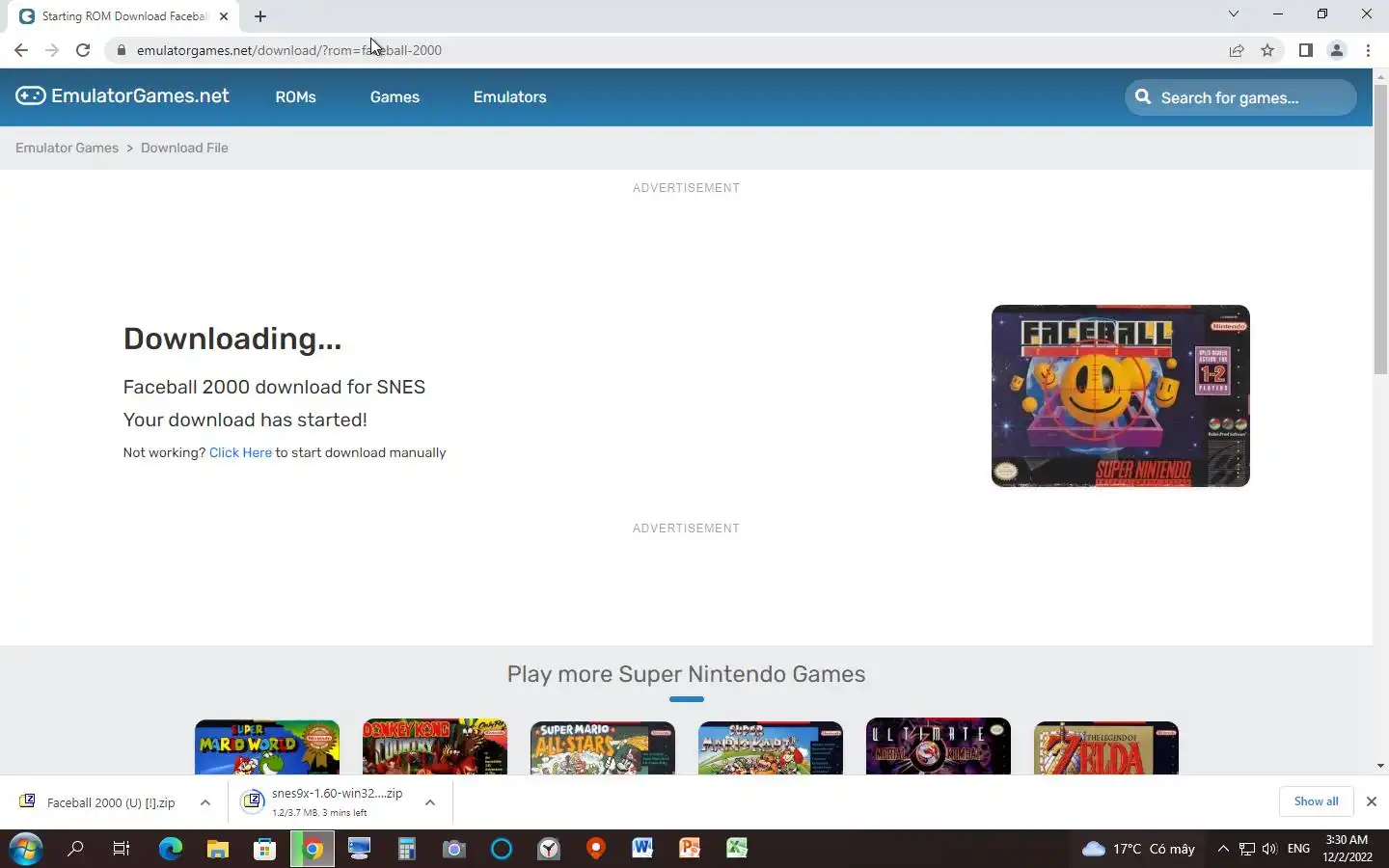The width and height of the screenshot is (1389, 868).
Task: Launch Microsoft Edge from taskbar
Action: click(x=170, y=849)
